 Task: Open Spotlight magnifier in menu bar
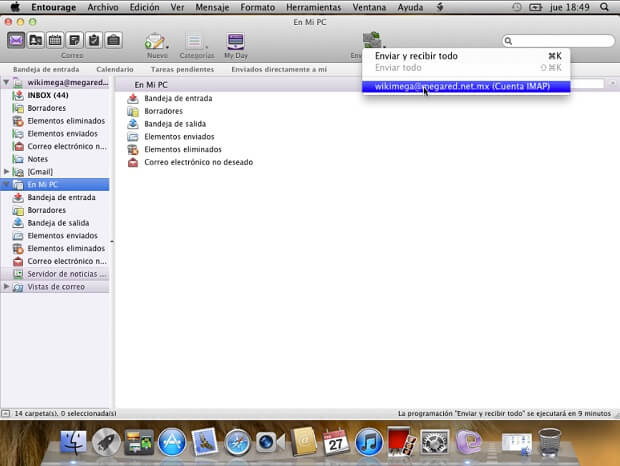604,7
